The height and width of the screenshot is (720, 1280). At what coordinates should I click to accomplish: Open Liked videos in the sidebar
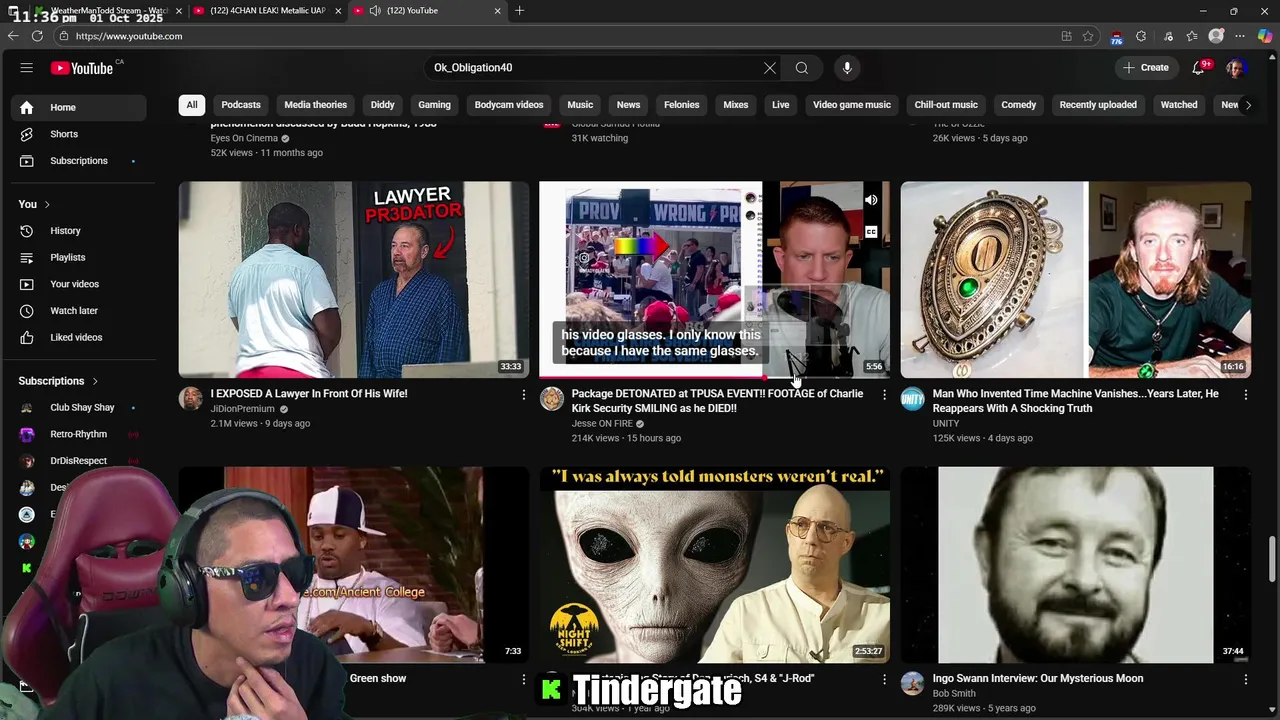[x=78, y=337]
